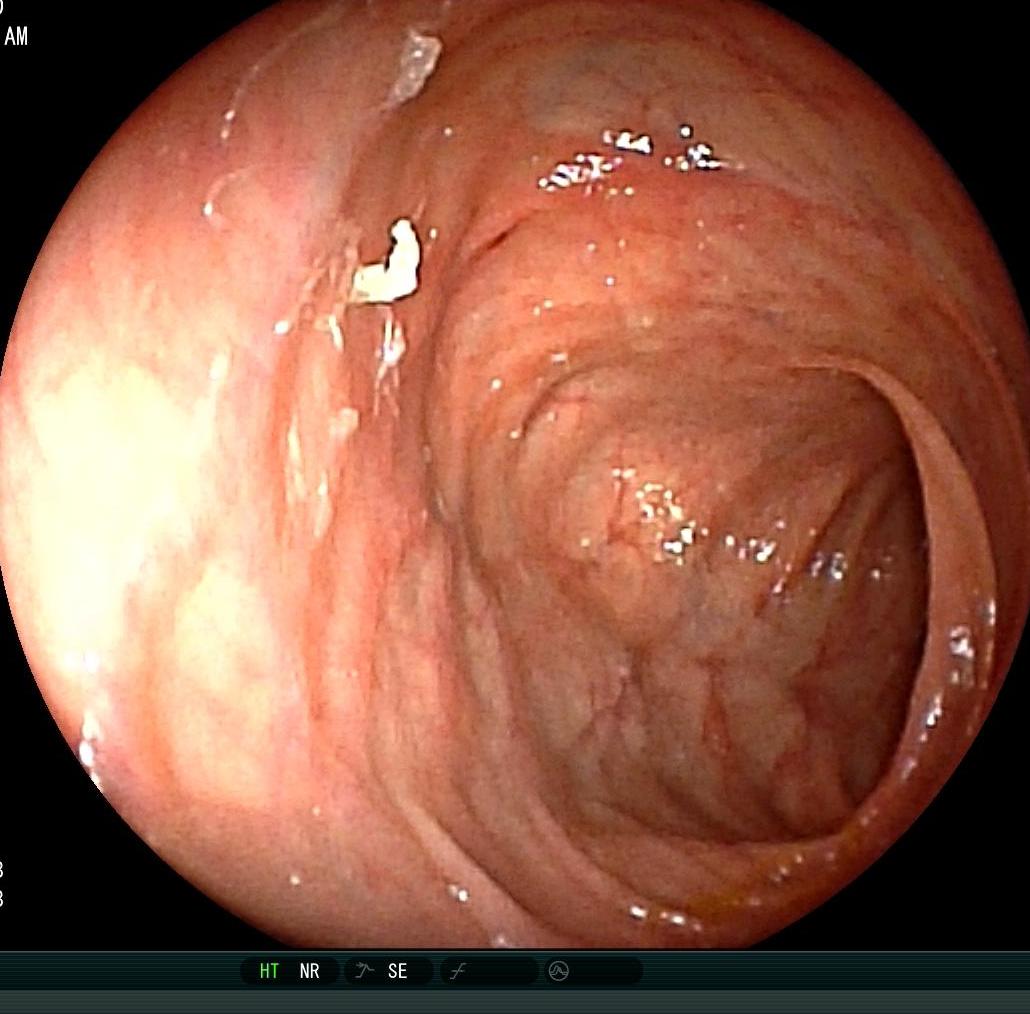Select the SE enhancement label
1030x1014 pixels.
click(397, 971)
